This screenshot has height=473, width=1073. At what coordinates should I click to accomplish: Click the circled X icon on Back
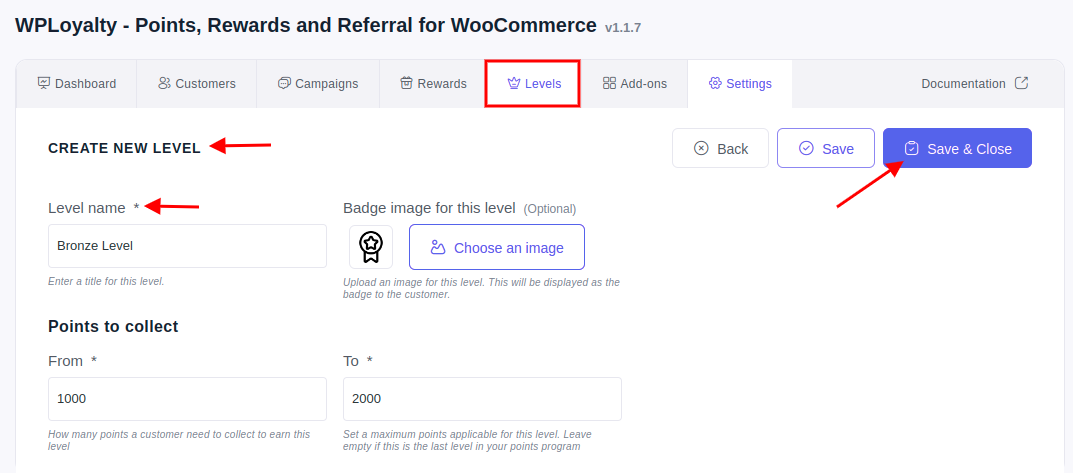701,149
